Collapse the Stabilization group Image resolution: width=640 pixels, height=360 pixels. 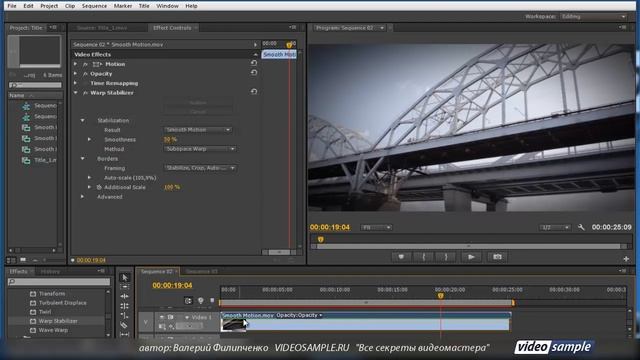(x=82, y=120)
